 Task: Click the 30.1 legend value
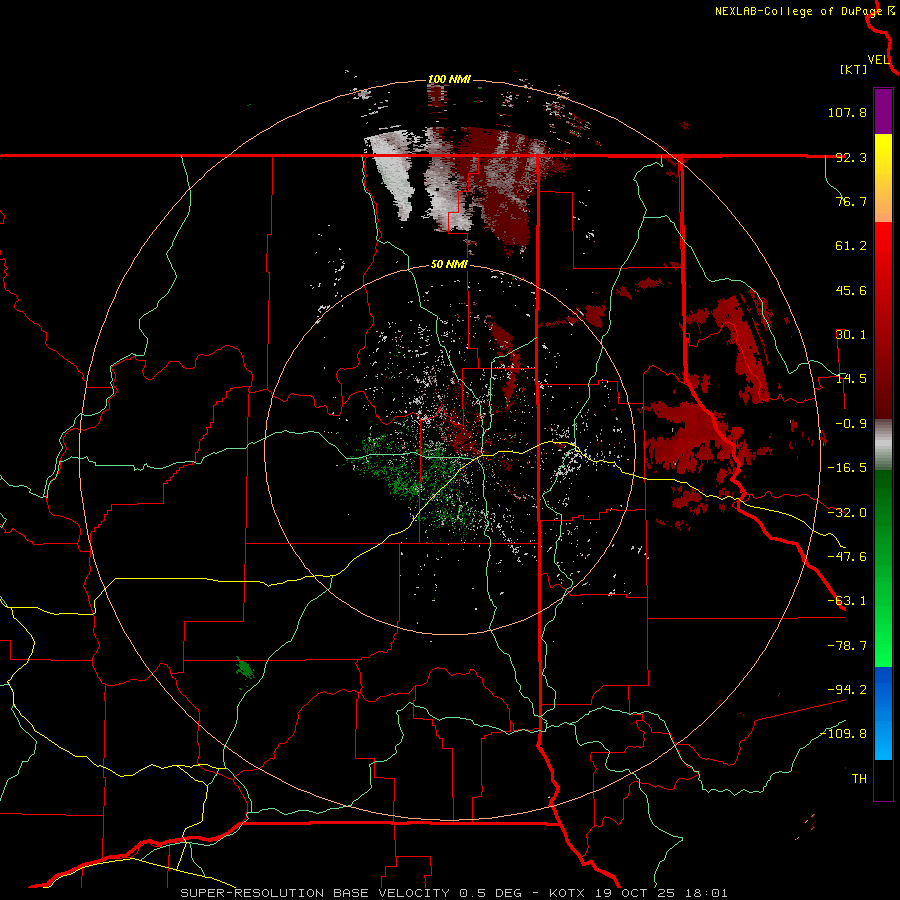(x=851, y=335)
